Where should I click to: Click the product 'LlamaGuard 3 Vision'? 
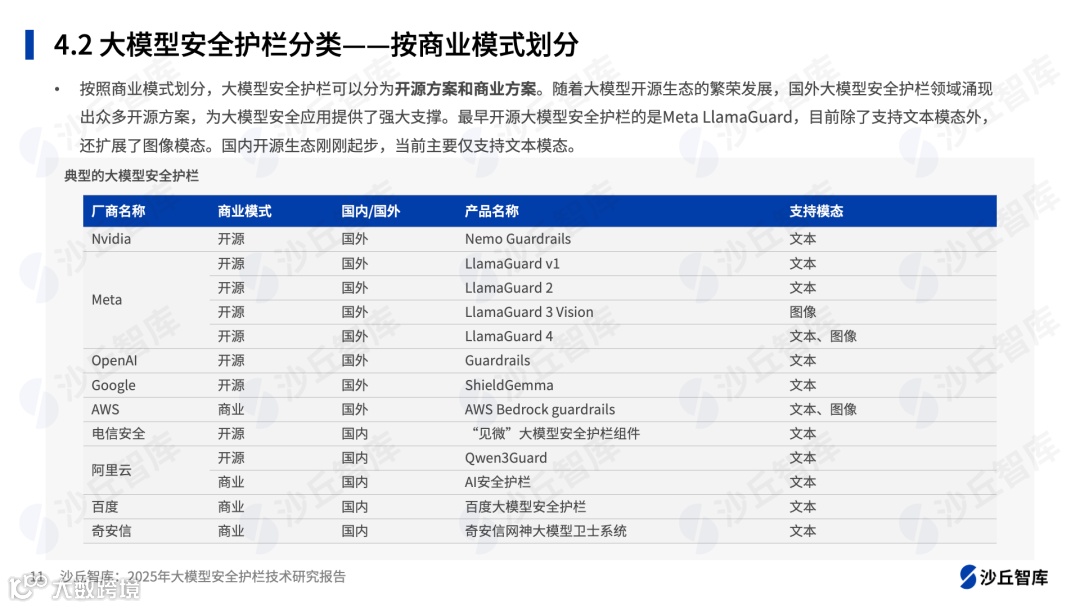pos(529,312)
